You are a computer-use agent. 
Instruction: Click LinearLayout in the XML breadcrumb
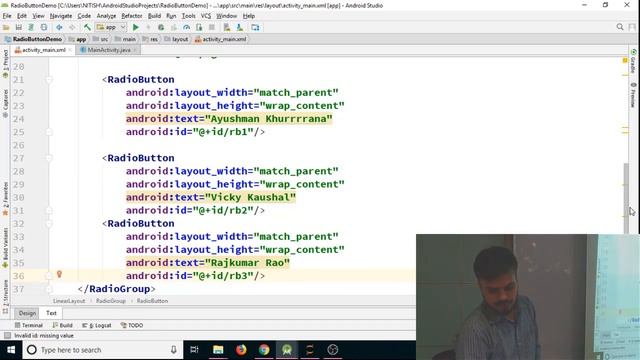[x=69, y=301]
